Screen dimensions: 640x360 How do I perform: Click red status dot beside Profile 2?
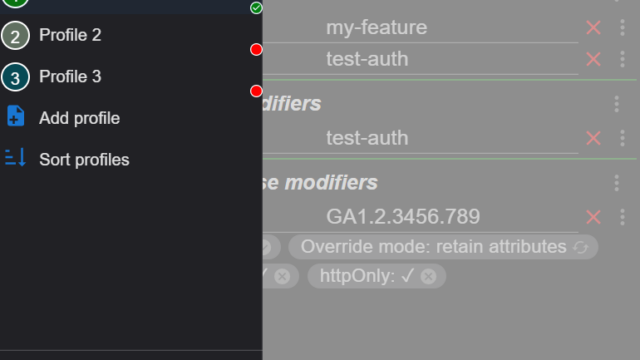[256, 50]
